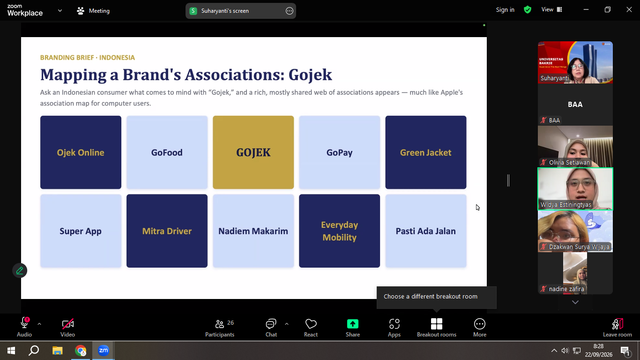Show more participants with down chevron

tap(575, 302)
